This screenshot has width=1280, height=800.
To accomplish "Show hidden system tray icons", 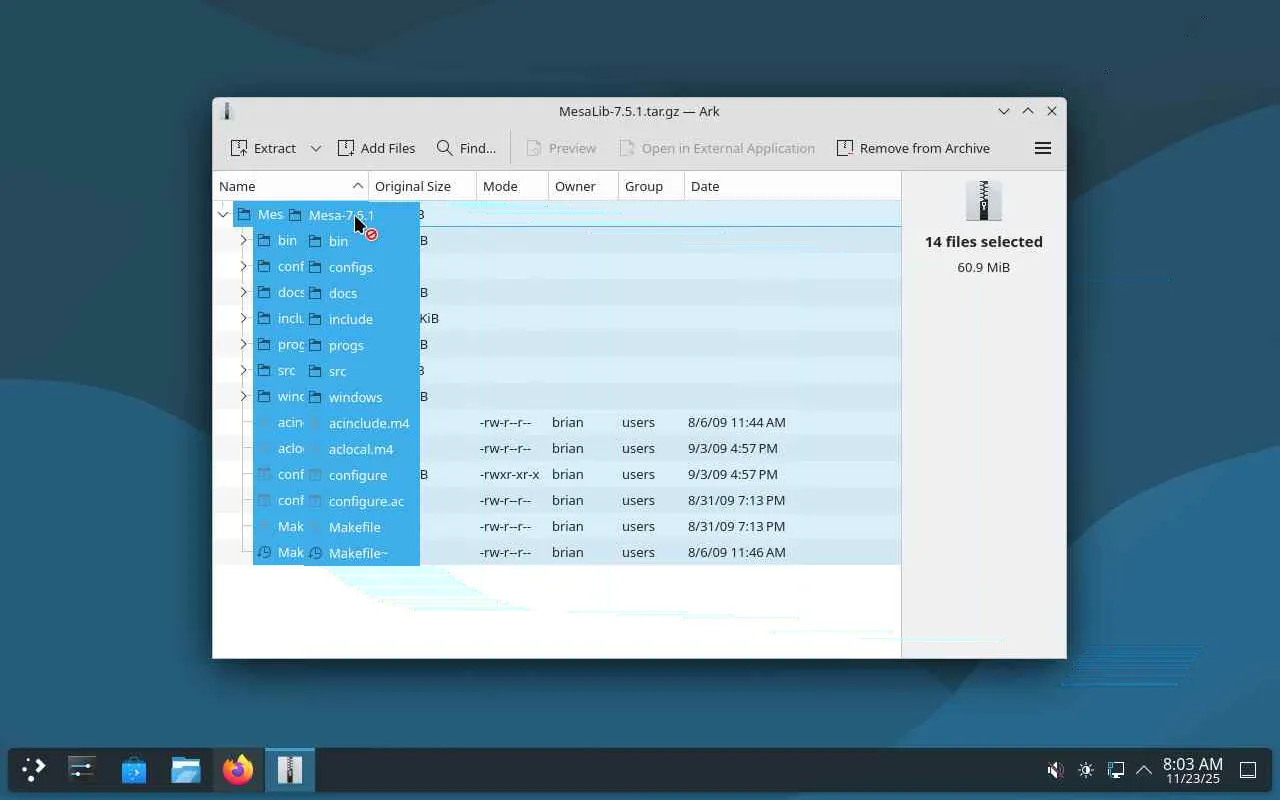I will (1144, 770).
